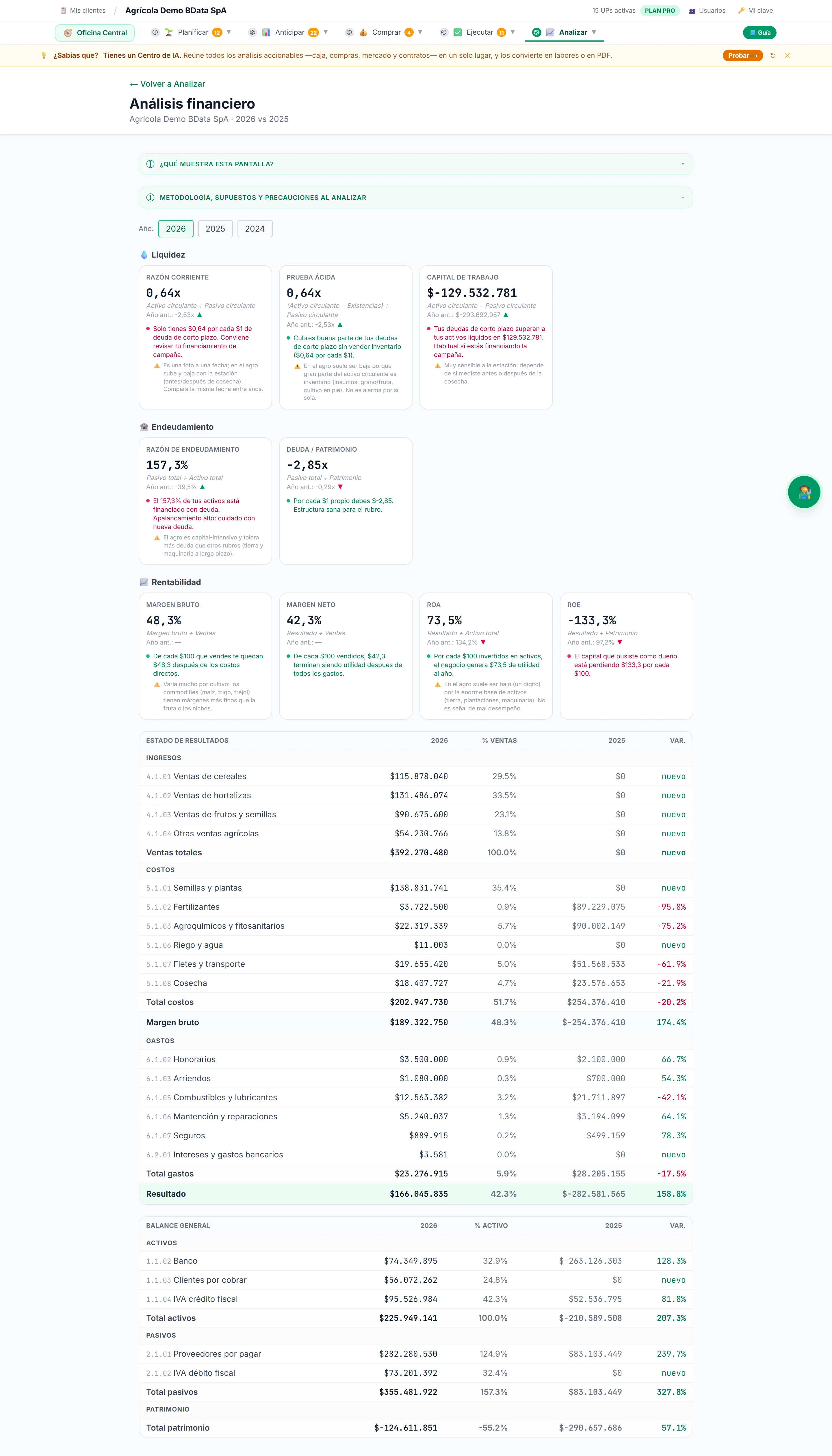Go to Oficina Central
The width and height of the screenshot is (832, 1456).
pos(95,33)
